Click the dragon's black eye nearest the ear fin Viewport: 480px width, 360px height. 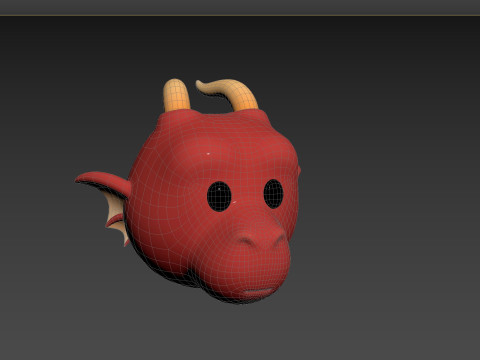tap(219, 196)
